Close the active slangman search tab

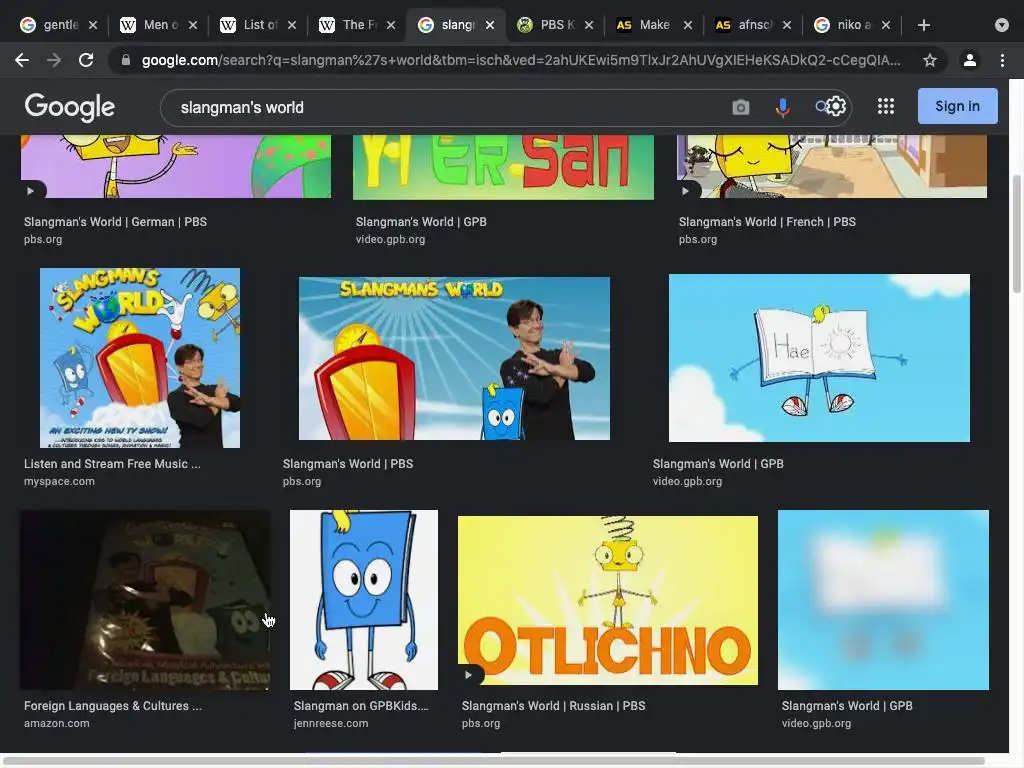490,25
